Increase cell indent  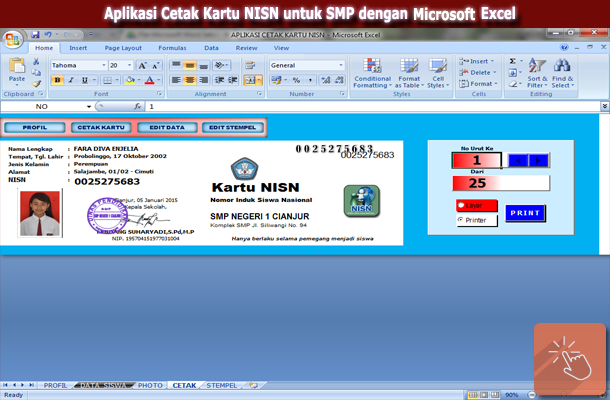coord(233,80)
